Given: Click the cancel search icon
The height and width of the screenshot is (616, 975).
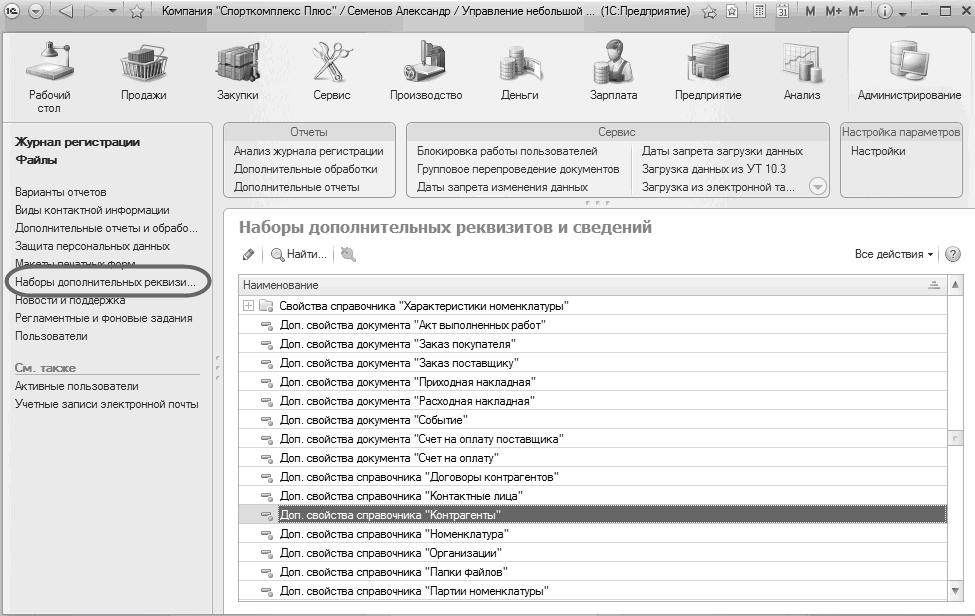Looking at the screenshot, I should (348, 254).
